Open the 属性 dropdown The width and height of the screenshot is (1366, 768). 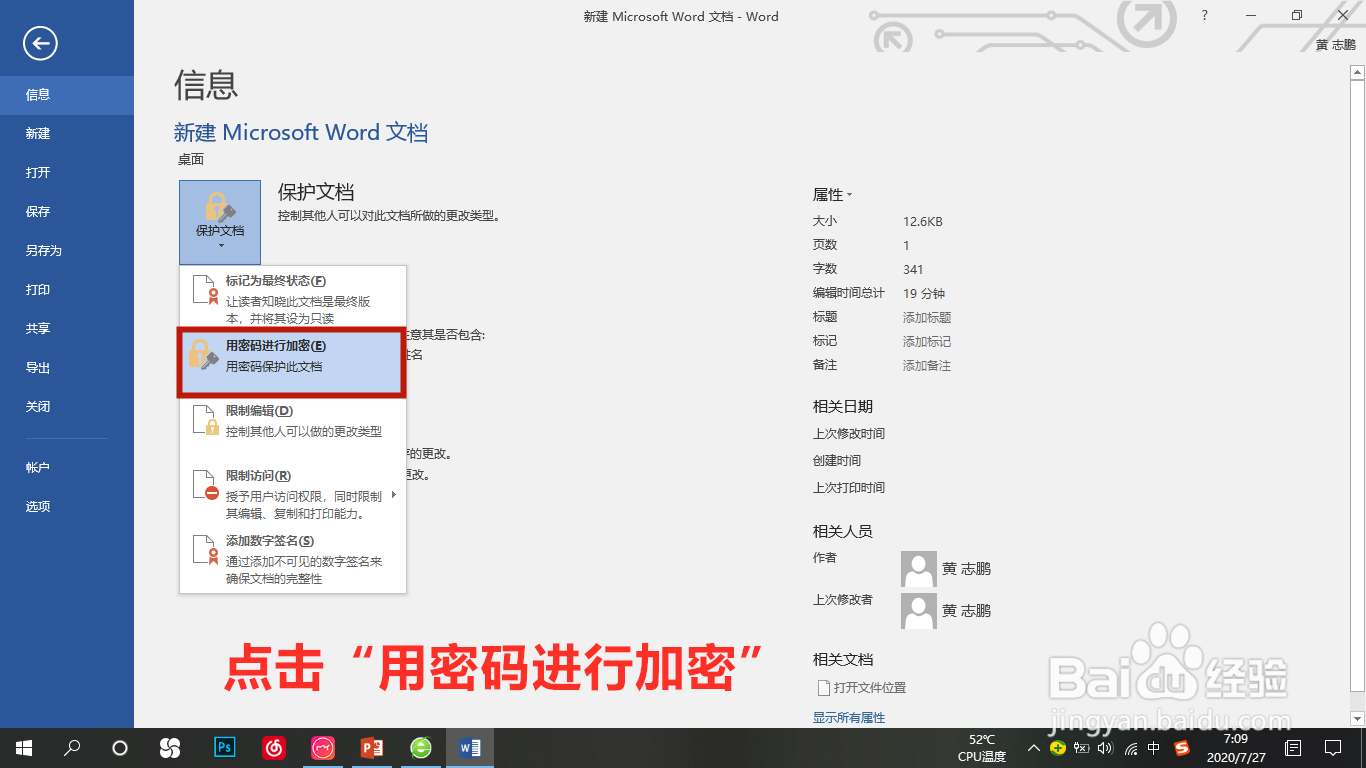pyautogui.click(x=833, y=195)
